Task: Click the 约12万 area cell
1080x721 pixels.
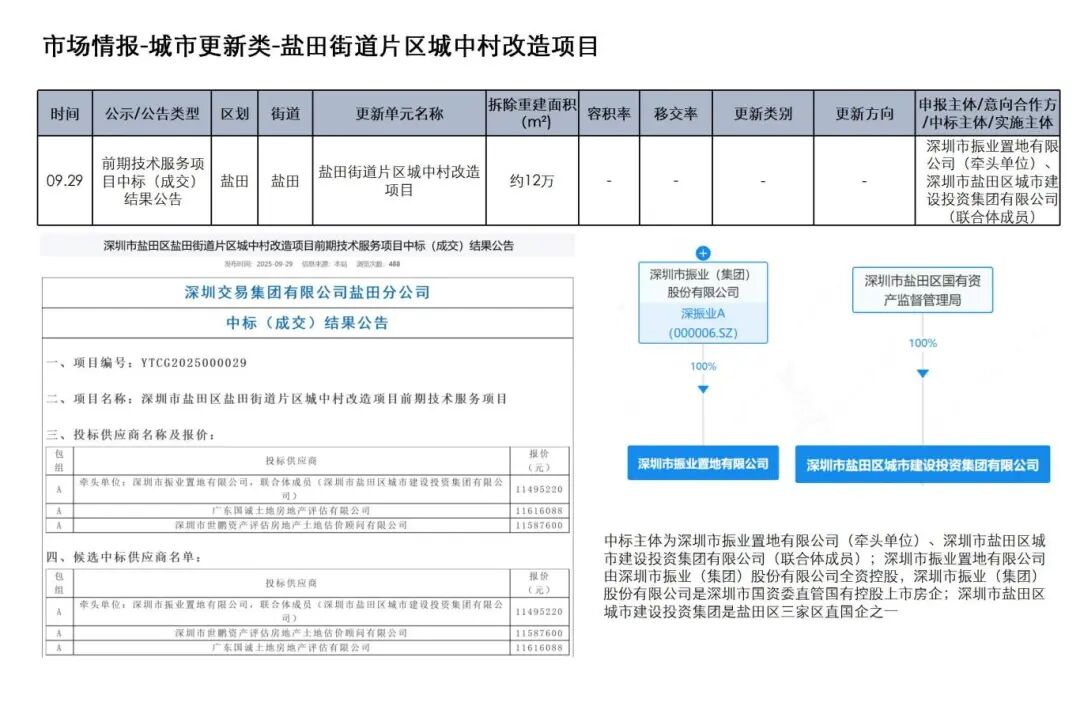Action: point(532,181)
